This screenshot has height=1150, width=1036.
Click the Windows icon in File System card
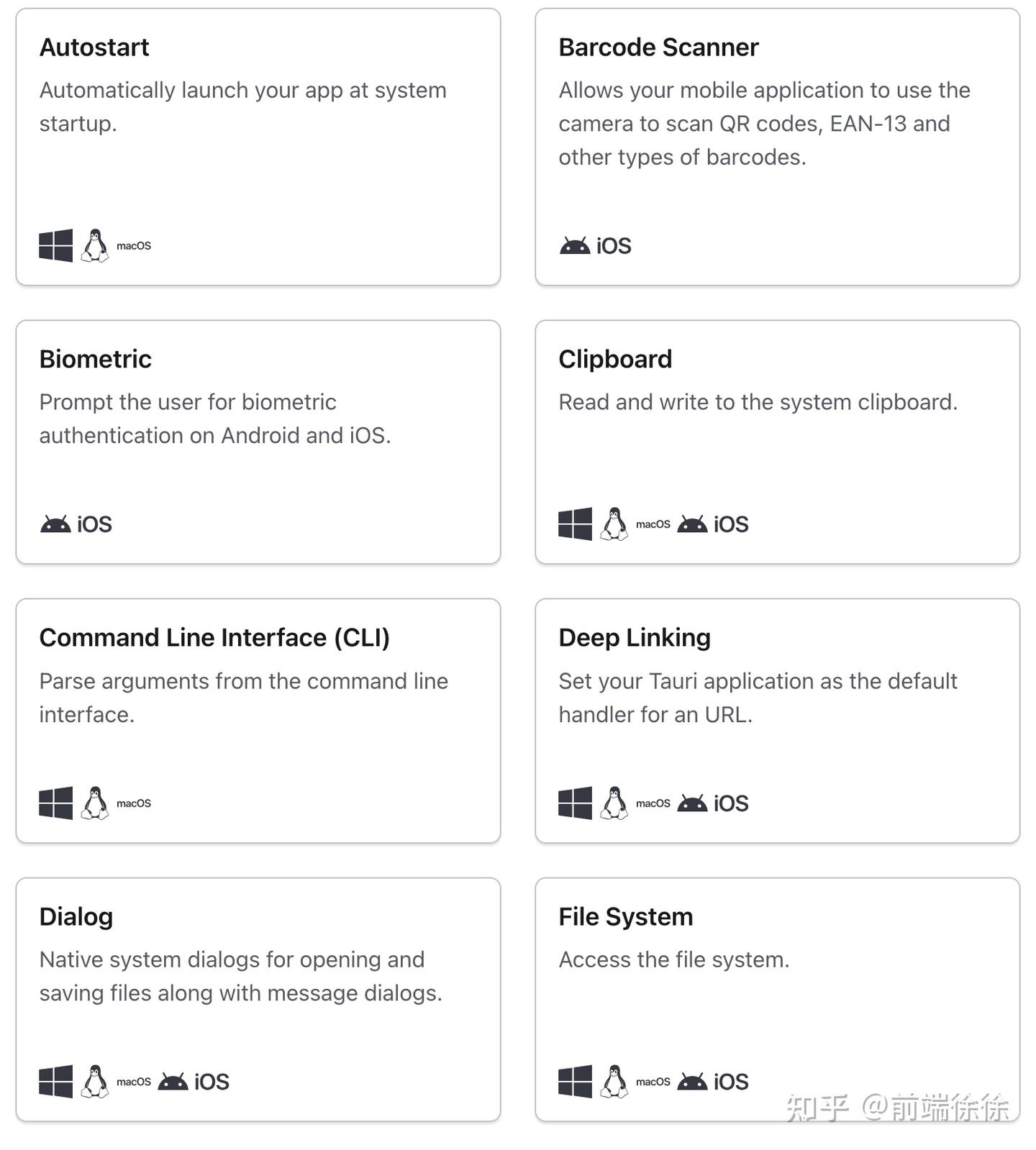click(x=575, y=1081)
